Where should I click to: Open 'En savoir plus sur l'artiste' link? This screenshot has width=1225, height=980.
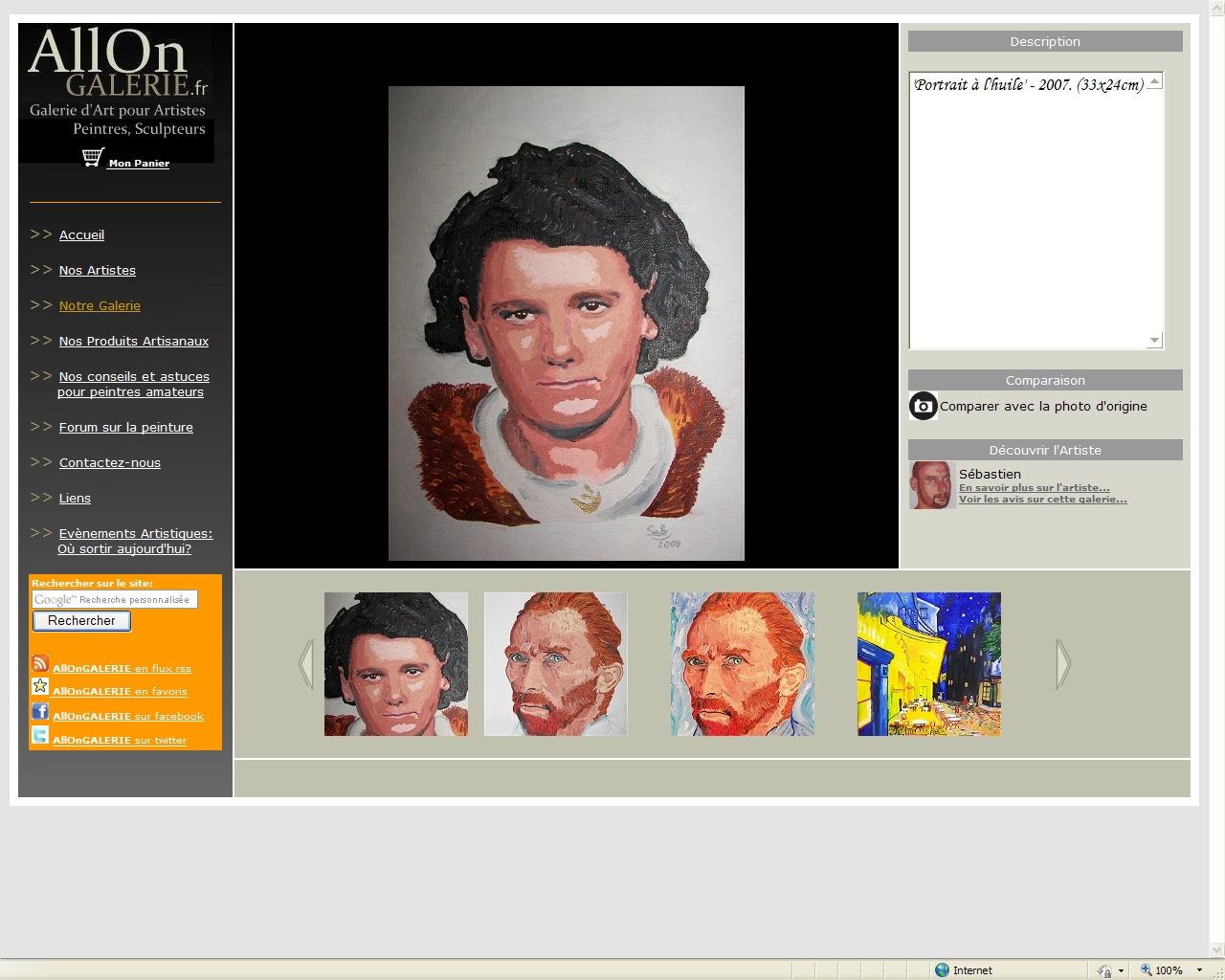[x=1034, y=488]
